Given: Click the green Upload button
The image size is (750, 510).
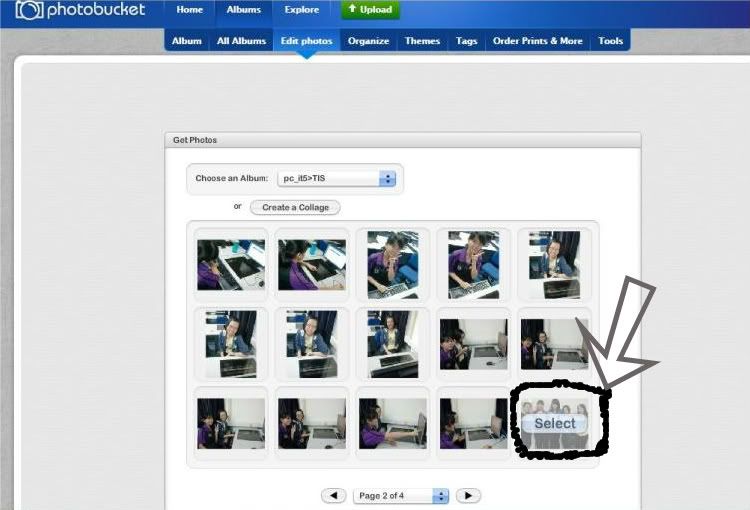Looking at the screenshot, I should (370, 10).
